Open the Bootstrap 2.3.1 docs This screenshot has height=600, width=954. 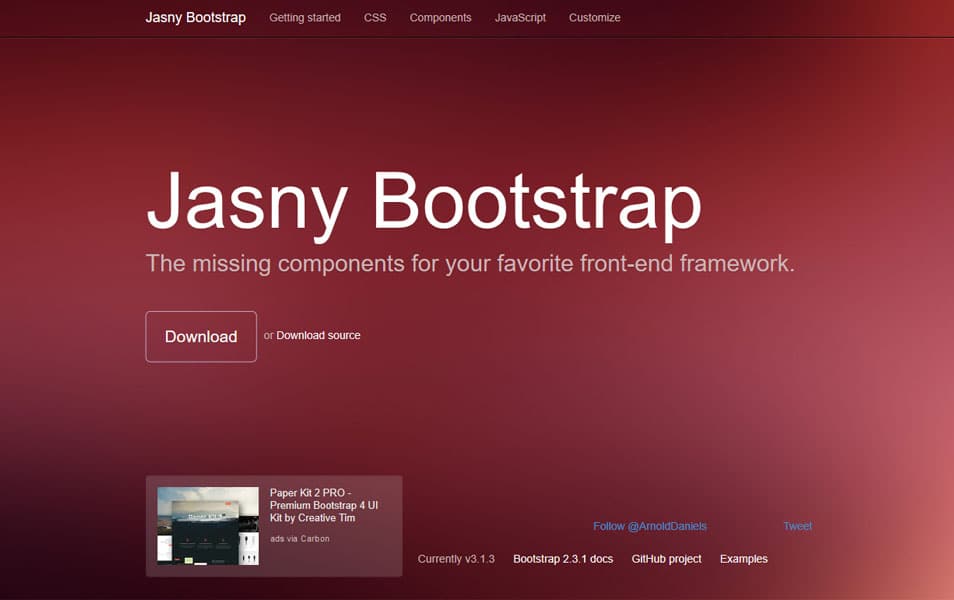563,559
